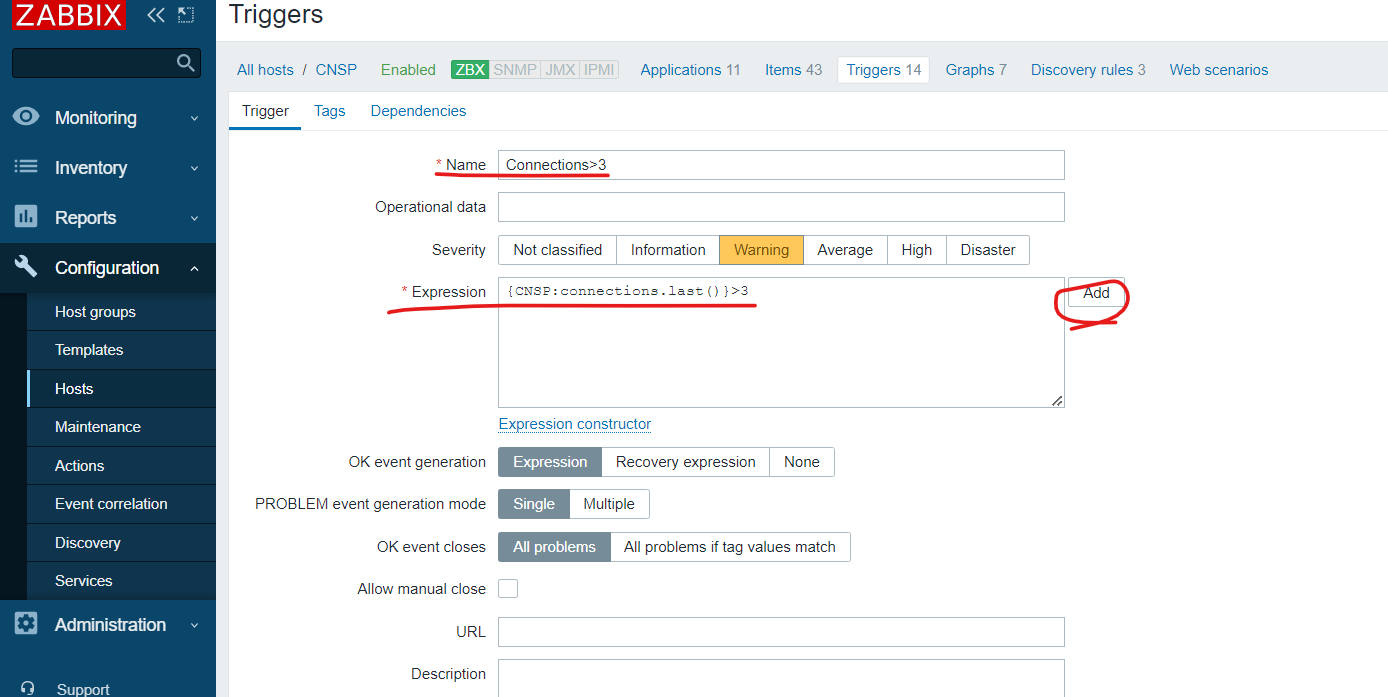Viewport: 1388px width, 697px height.
Task: Set severity to Information
Action: coord(668,250)
